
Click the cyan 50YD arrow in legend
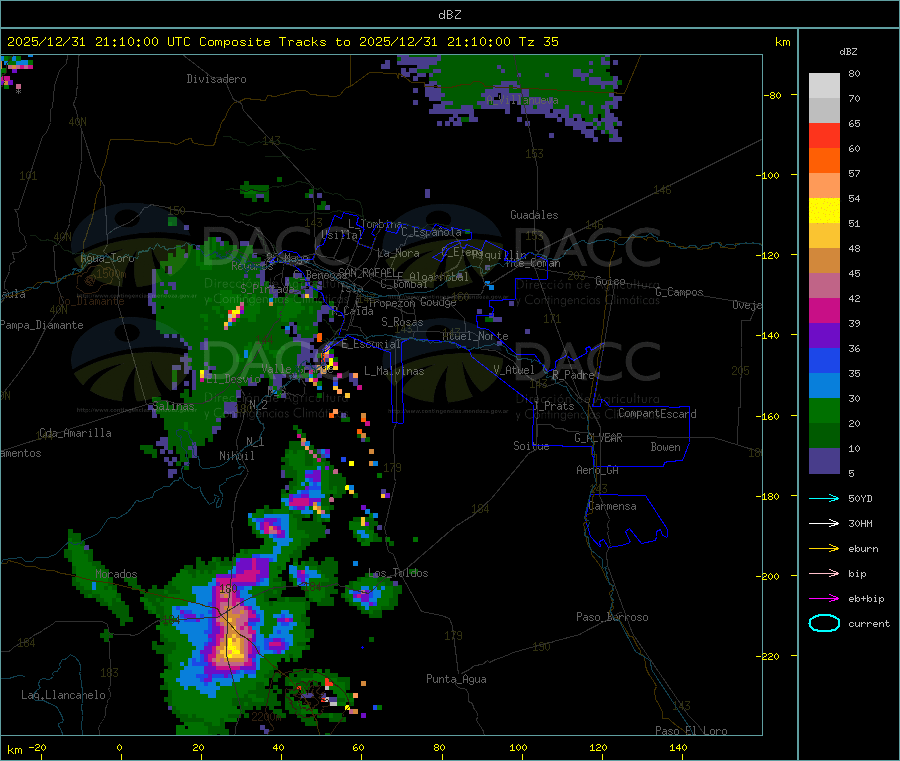(824, 498)
